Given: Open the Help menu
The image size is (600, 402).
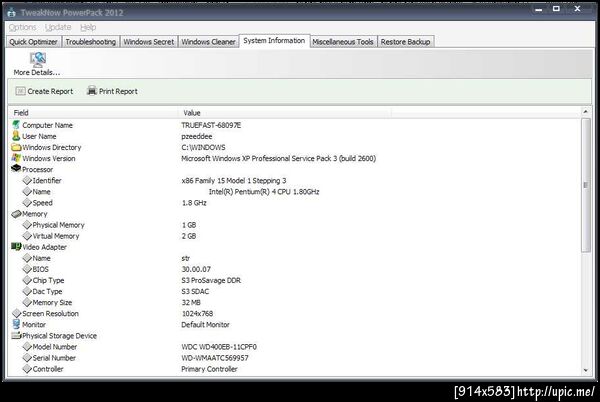Looking at the screenshot, I should click(88, 27).
